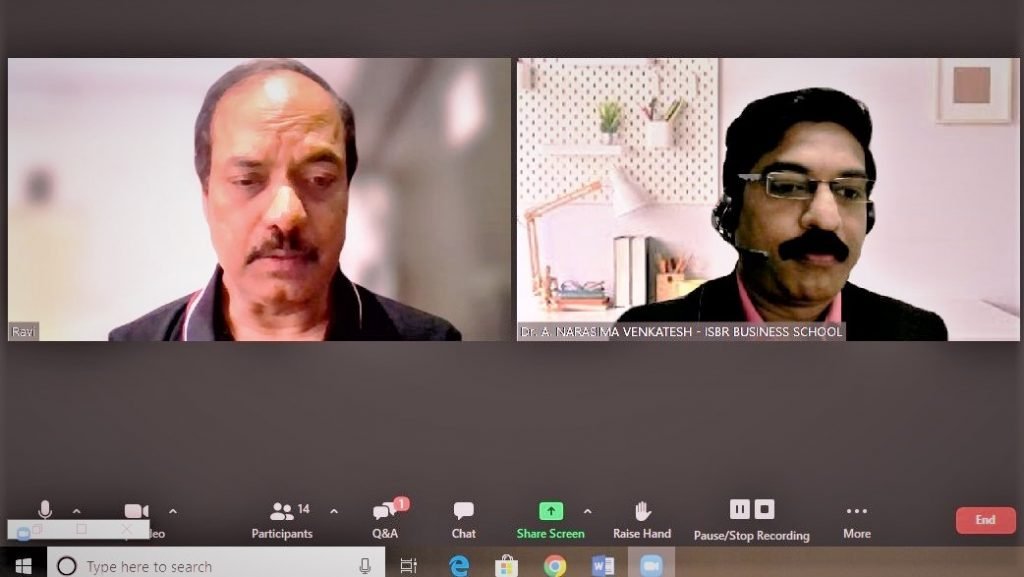The height and width of the screenshot is (577, 1024).
Task: Click the green Share Screen icon
Action: click(551, 510)
